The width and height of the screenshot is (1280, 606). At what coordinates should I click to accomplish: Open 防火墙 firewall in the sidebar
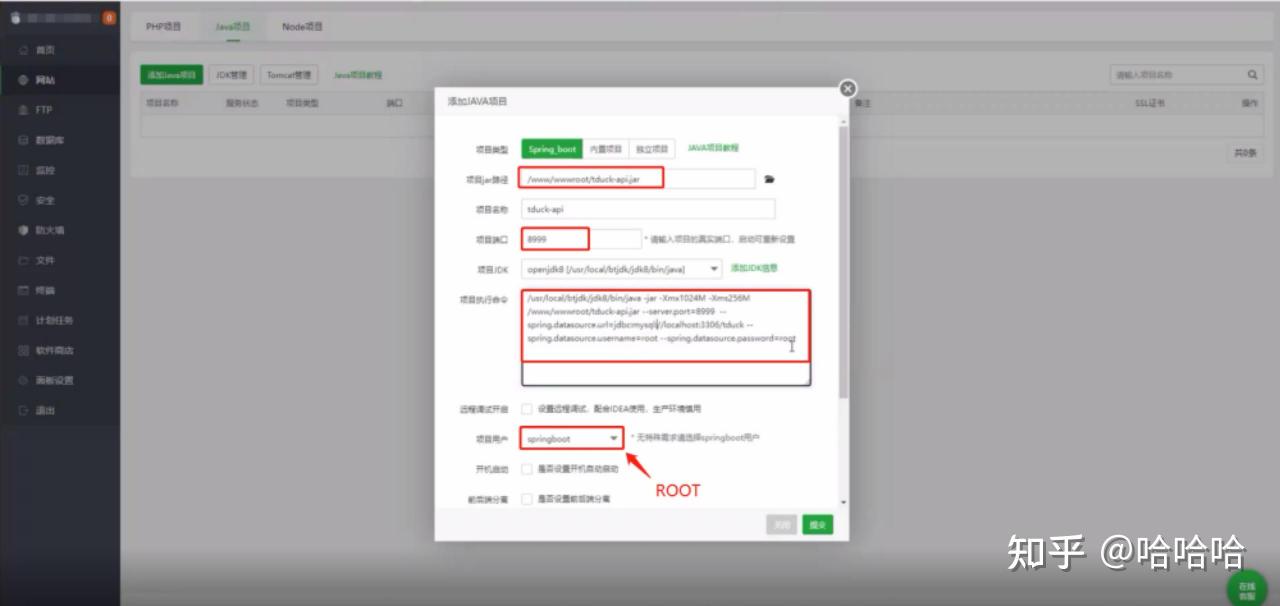tap(49, 230)
